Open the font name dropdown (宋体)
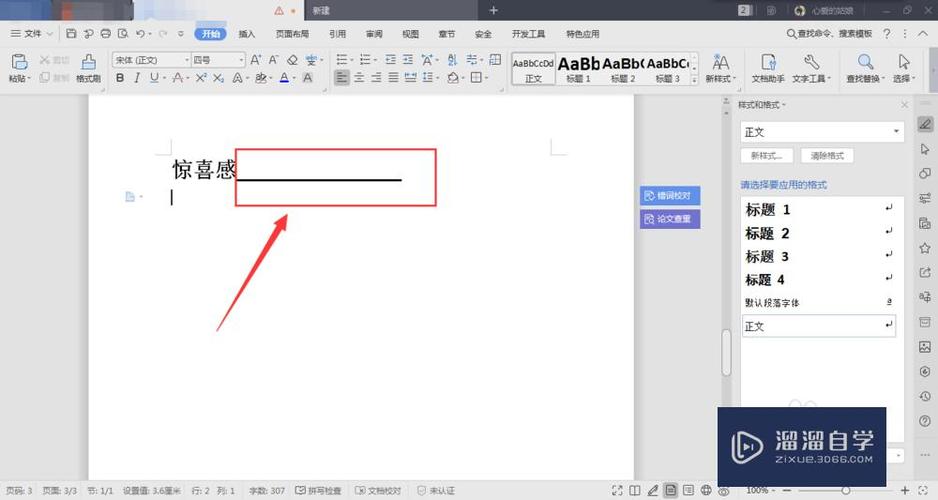 click(x=187, y=60)
